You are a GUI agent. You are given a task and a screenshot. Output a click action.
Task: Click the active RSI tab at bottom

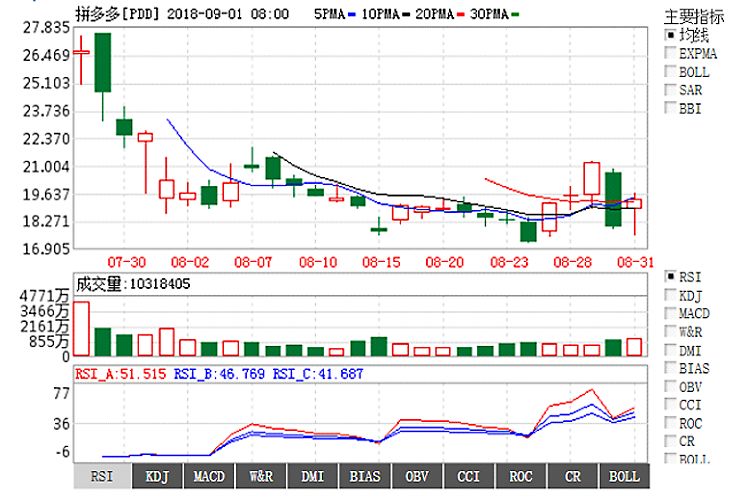[102, 476]
